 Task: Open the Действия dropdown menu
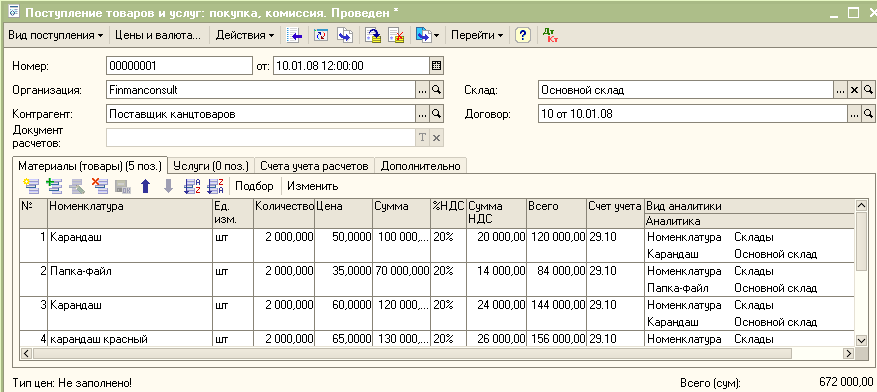[x=245, y=35]
